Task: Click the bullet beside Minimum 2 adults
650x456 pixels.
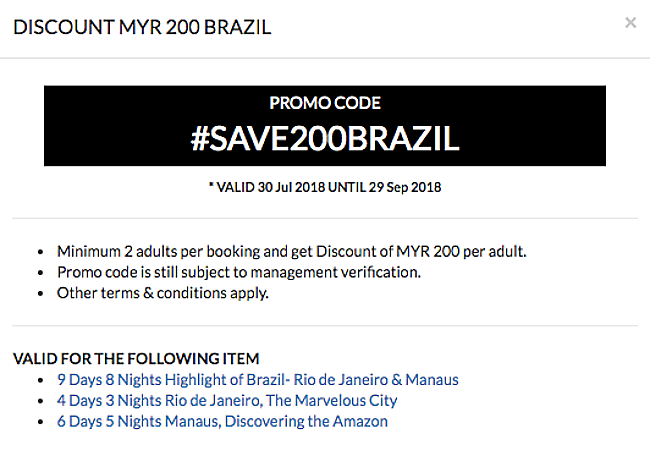Action: (39, 252)
